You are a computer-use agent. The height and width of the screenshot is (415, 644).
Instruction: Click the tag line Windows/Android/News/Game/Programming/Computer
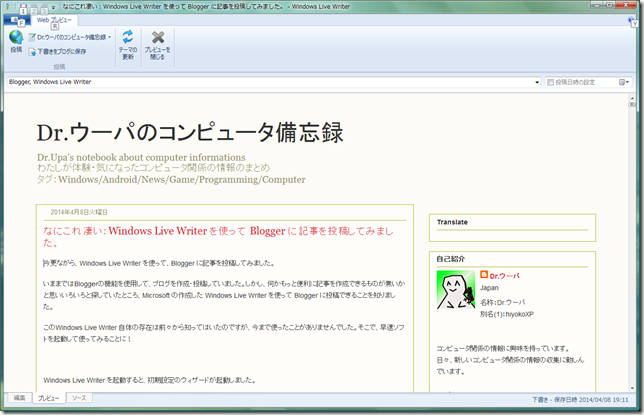(182, 180)
